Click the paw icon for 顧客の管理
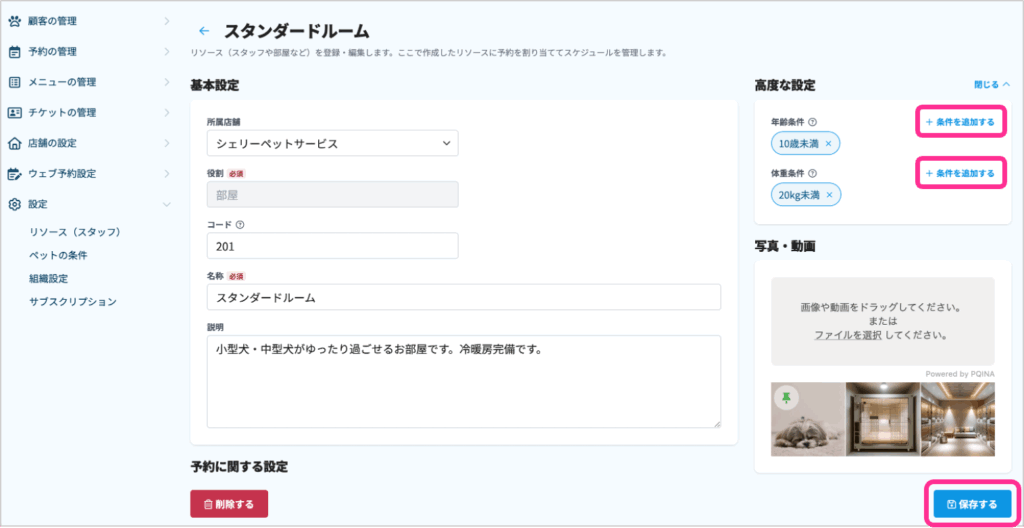Viewport: 1024px width, 528px height. [14, 21]
